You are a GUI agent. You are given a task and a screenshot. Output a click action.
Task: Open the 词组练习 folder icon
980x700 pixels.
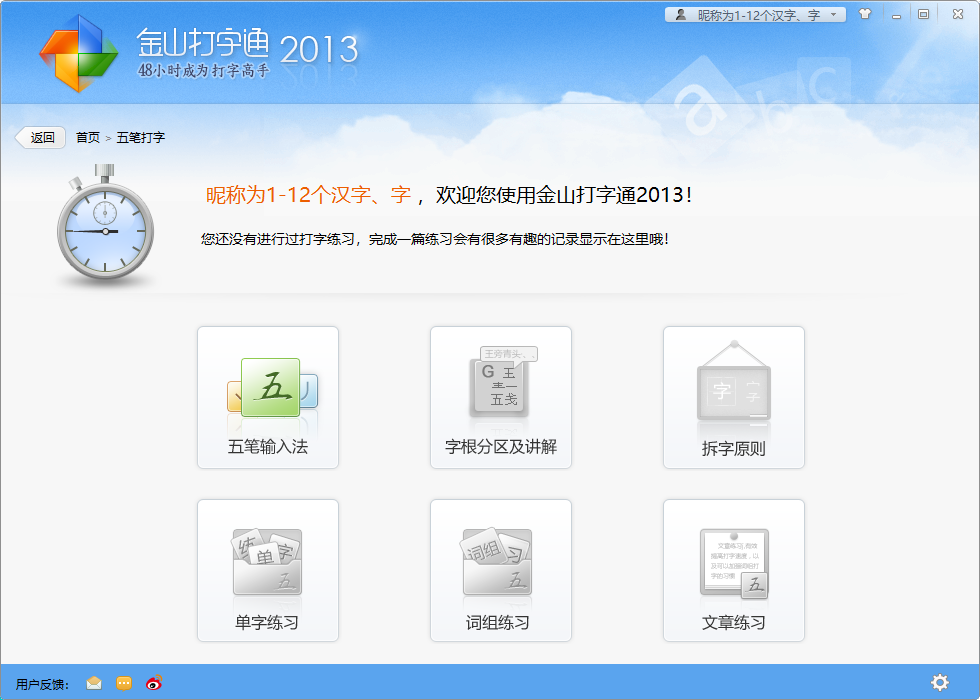coord(500,562)
